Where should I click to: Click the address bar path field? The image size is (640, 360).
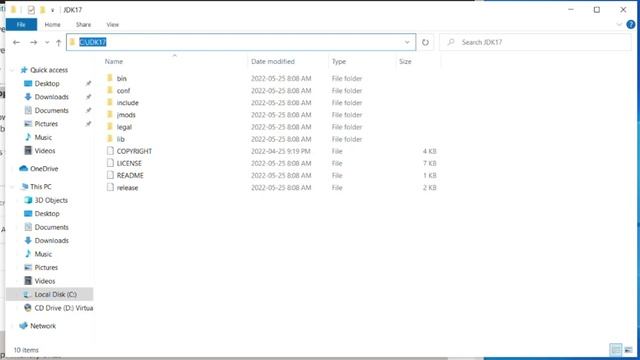click(241, 42)
